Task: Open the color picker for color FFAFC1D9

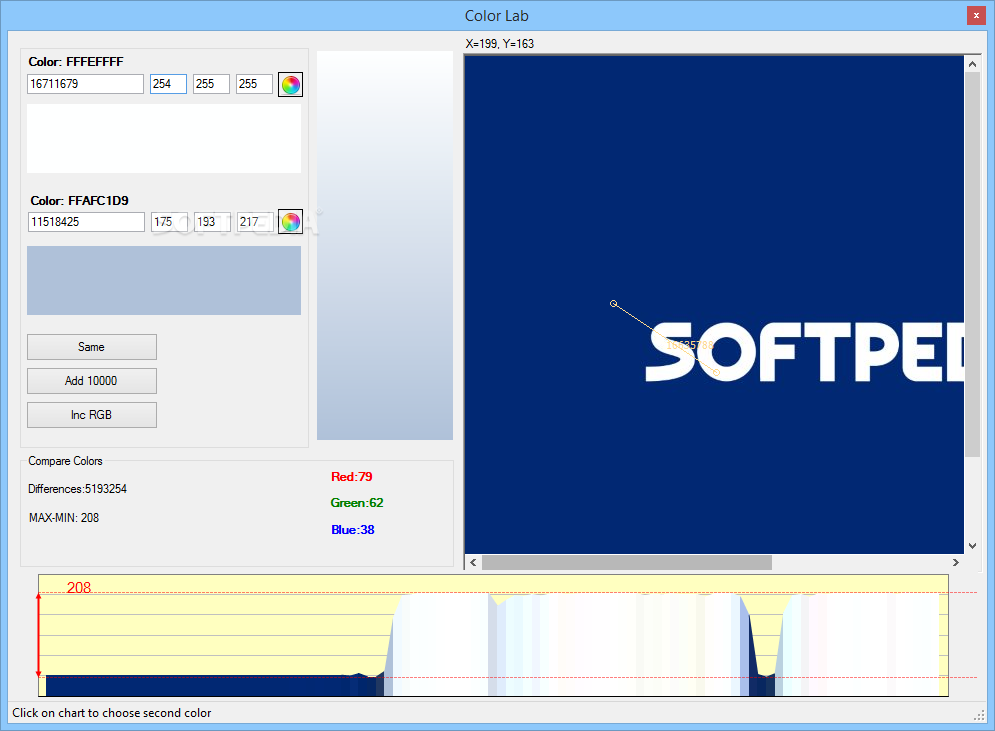Action: [291, 222]
